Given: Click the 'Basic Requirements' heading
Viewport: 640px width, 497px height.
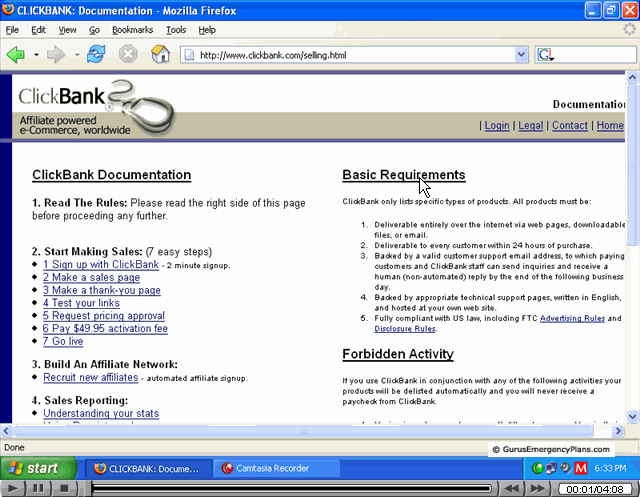Looking at the screenshot, I should point(404,175).
